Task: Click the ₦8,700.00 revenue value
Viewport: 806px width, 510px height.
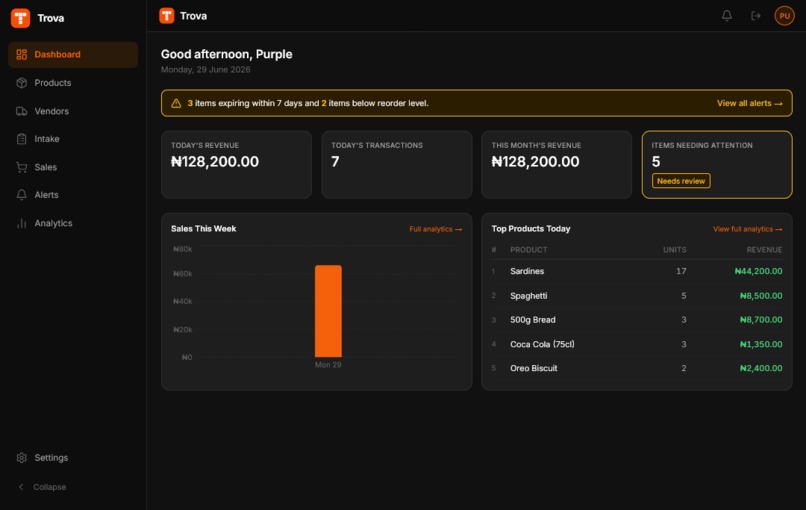Action: 761,320
